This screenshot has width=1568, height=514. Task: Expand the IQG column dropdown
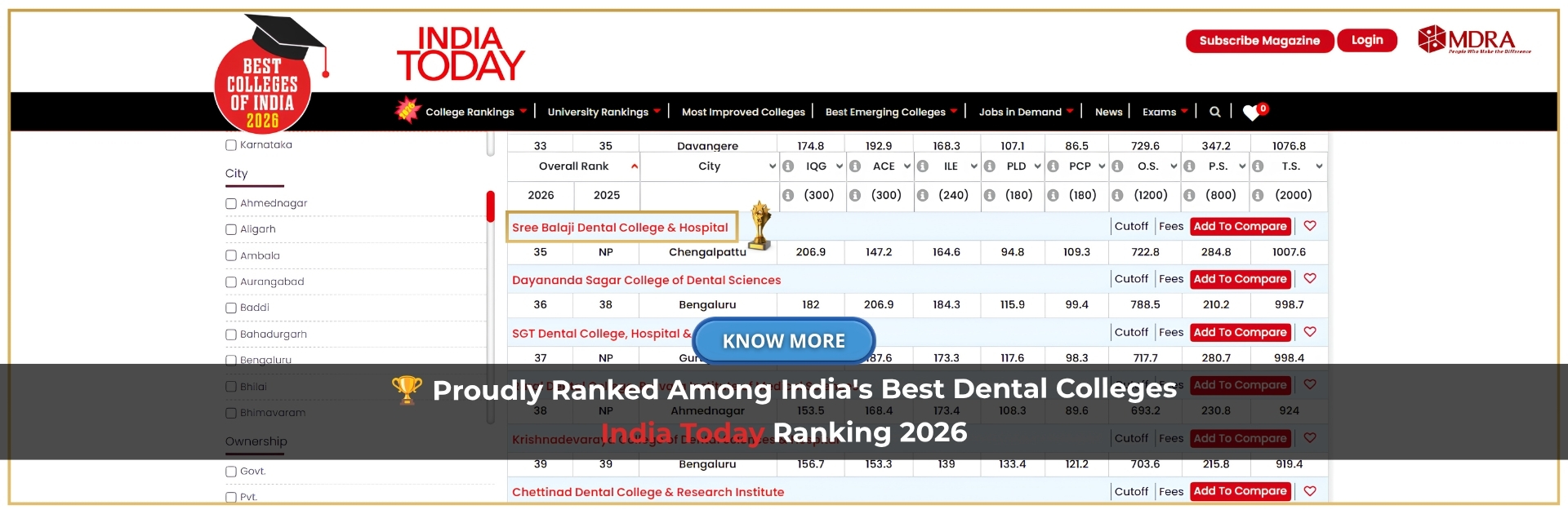click(840, 166)
